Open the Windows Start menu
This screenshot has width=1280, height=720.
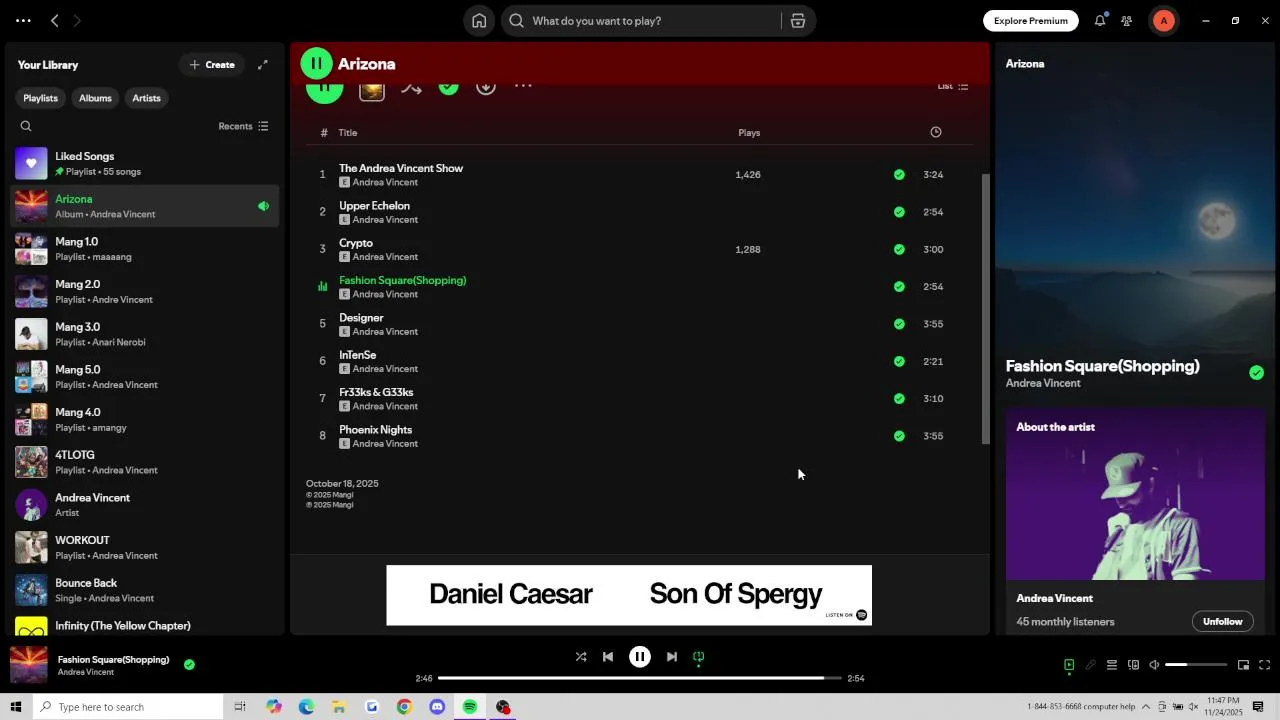tap(16, 707)
